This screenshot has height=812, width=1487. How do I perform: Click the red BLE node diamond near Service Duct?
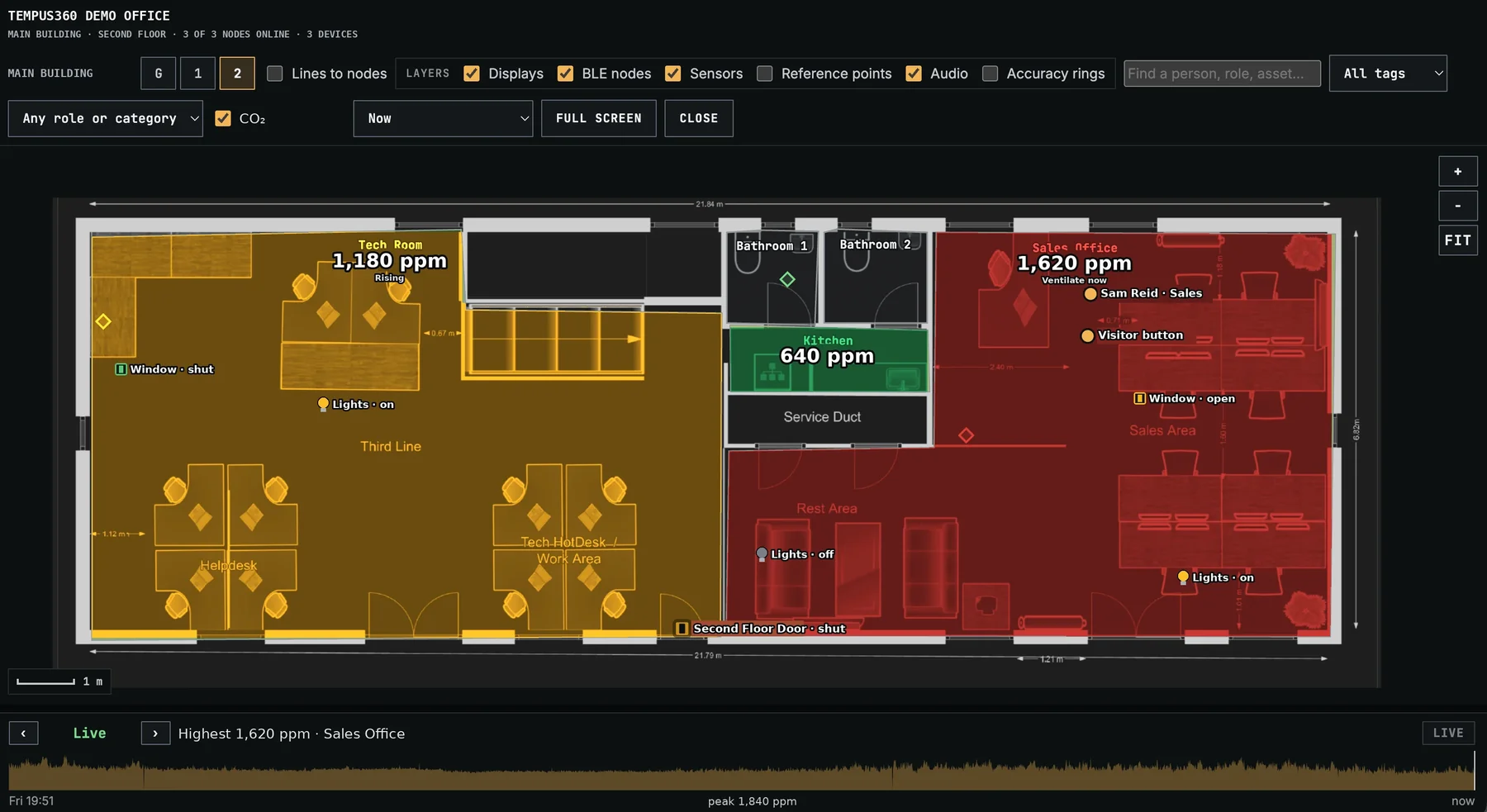click(x=966, y=434)
